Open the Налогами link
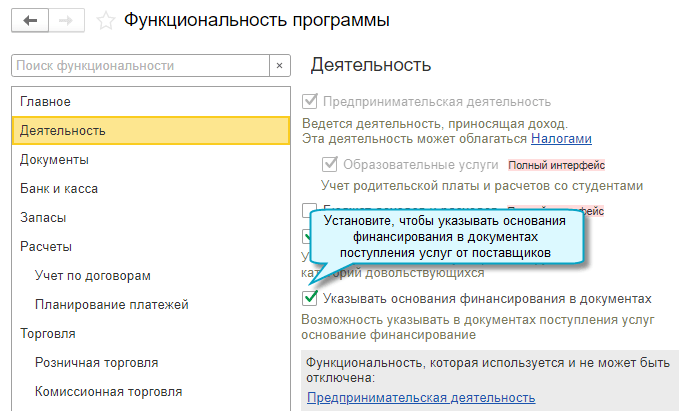This screenshot has width=700, height=411. (x=561, y=139)
